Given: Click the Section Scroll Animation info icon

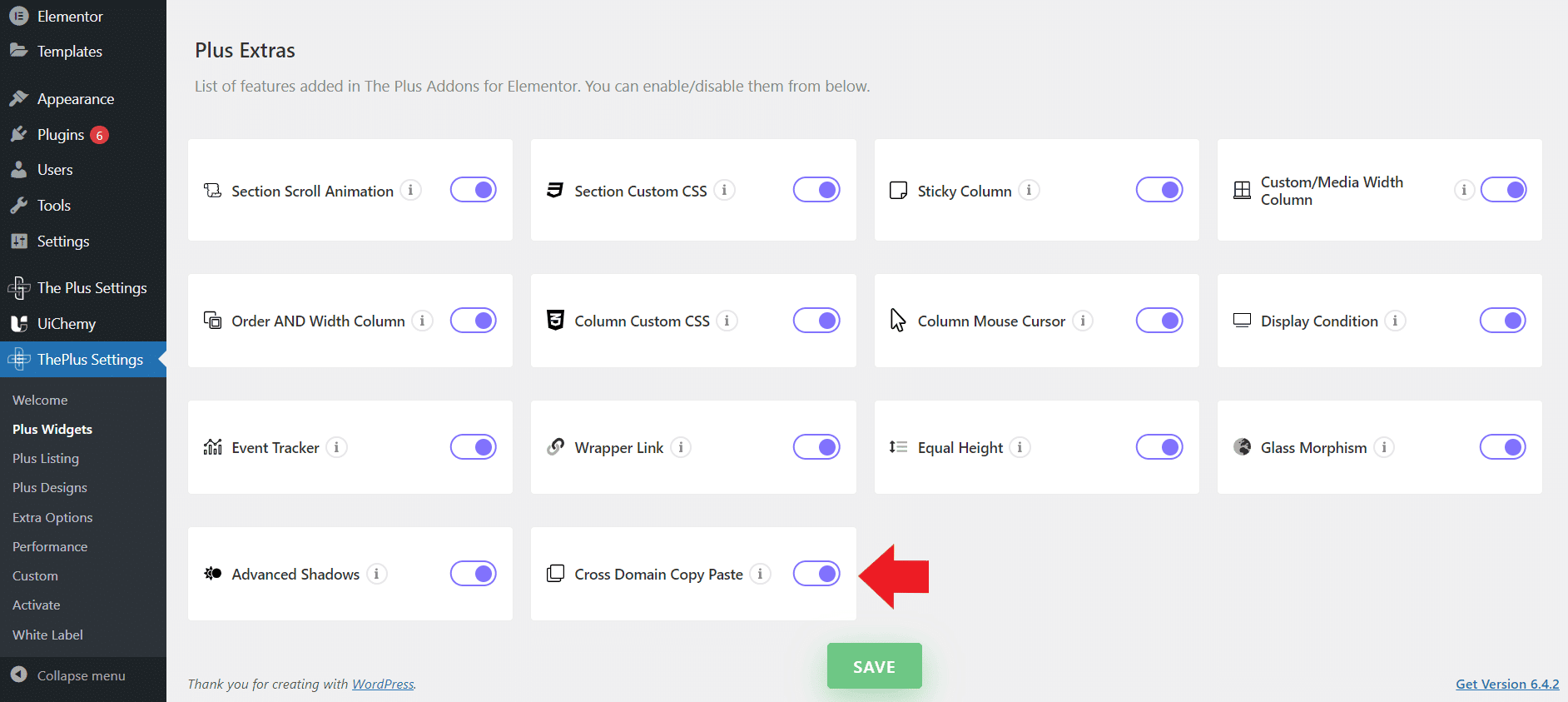Looking at the screenshot, I should (x=410, y=191).
